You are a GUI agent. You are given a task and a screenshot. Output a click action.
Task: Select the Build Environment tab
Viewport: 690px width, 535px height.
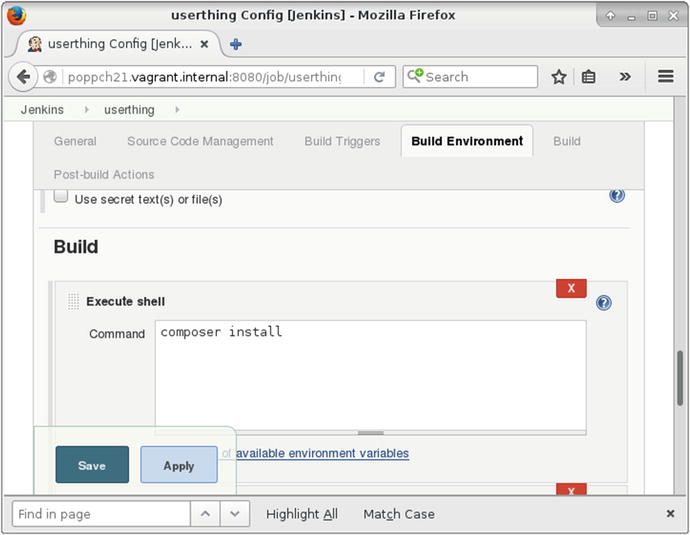coord(467,141)
